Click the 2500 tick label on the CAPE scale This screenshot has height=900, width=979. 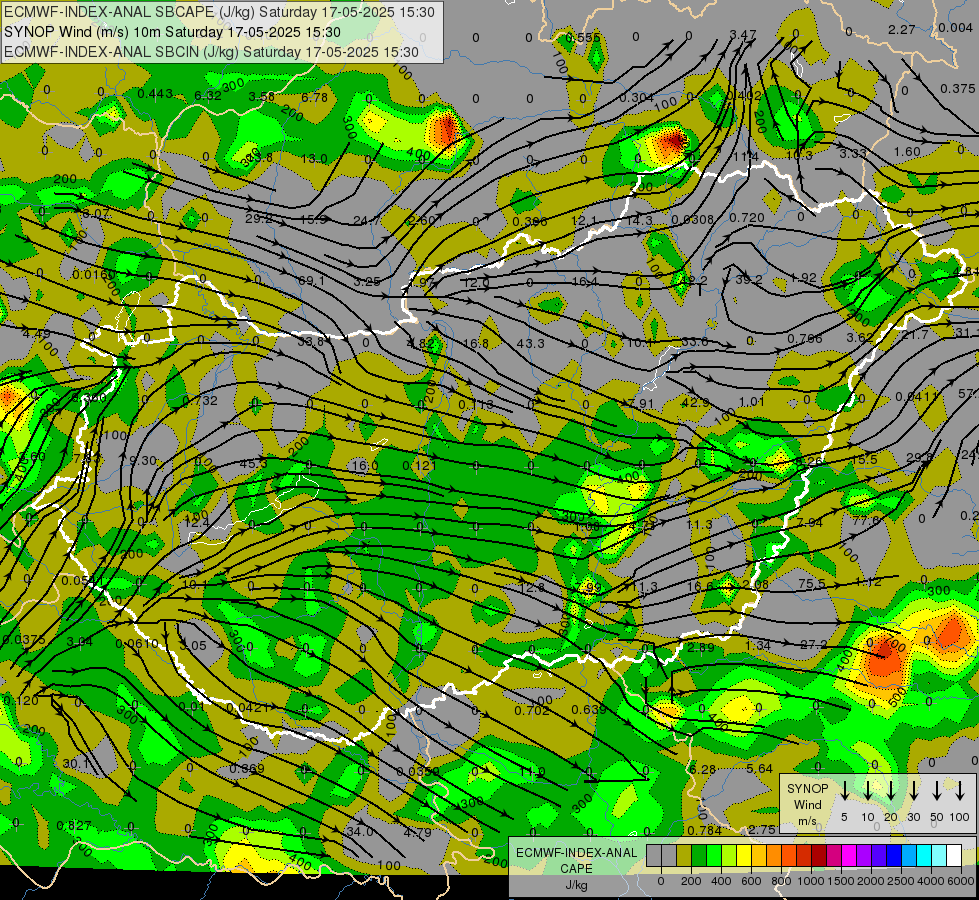coord(901,881)
